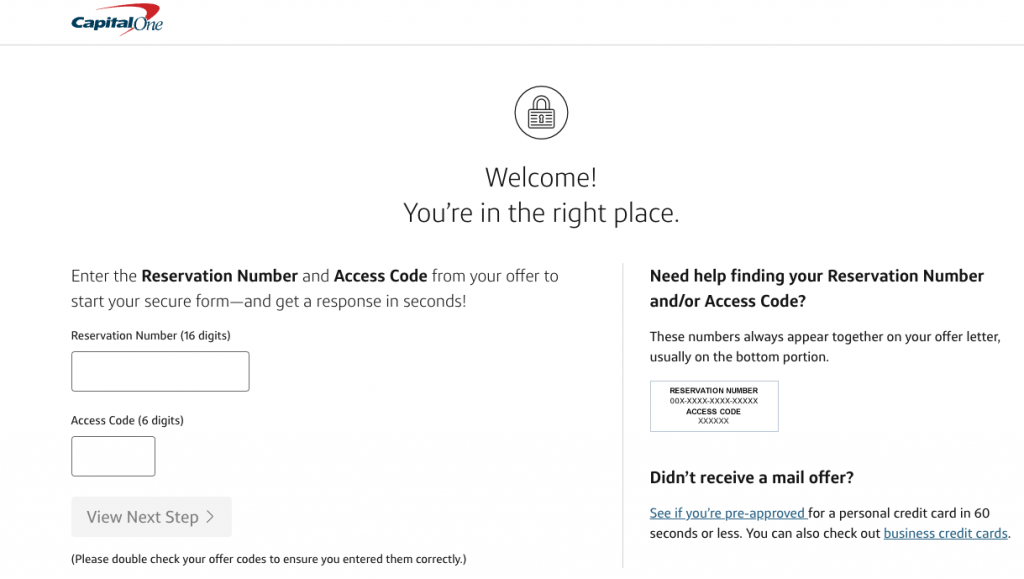Click the "Didn't receive a mail offer?" heading

point(751,477)
